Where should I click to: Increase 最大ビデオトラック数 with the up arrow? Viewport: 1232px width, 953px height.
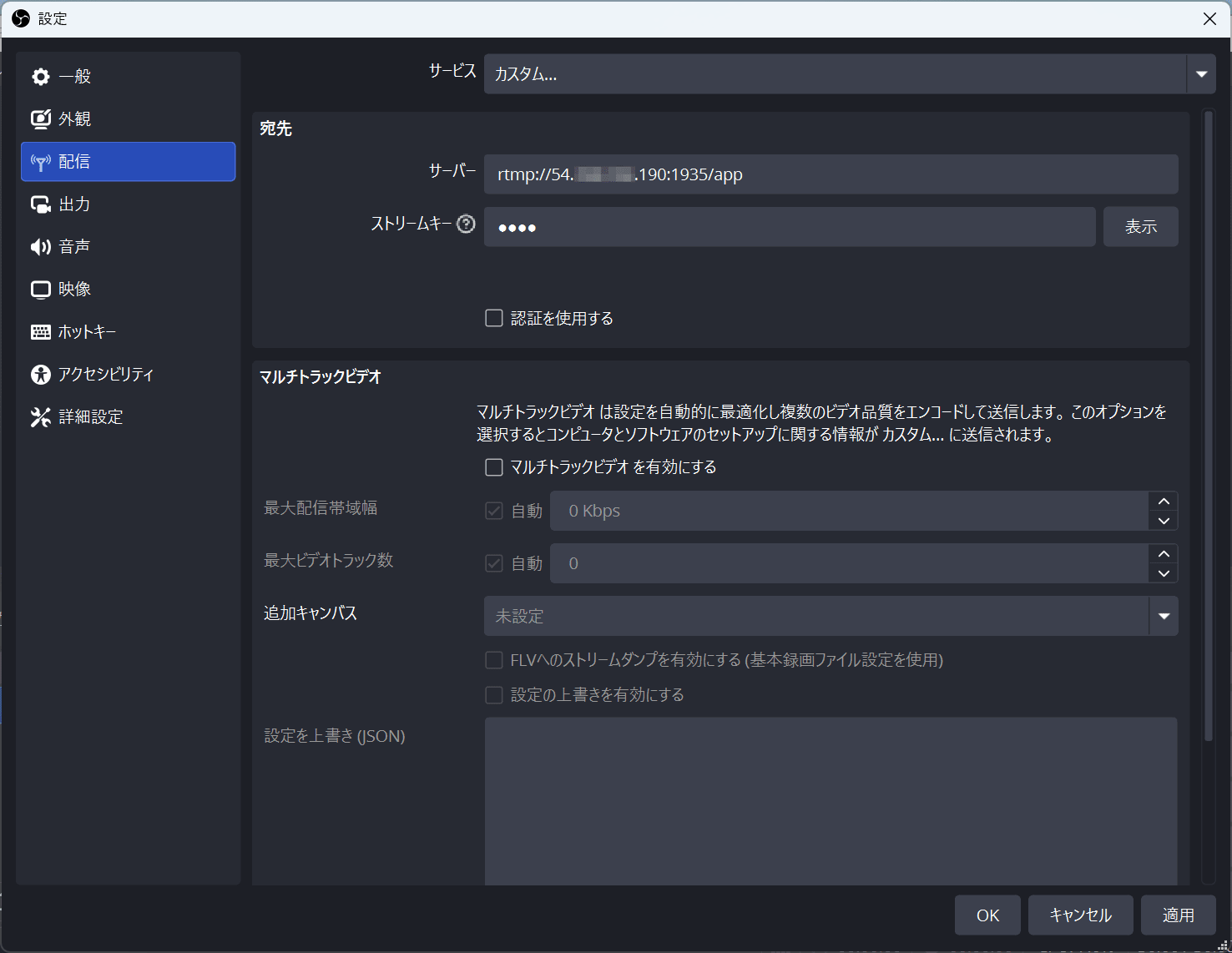pos(1164,553)
